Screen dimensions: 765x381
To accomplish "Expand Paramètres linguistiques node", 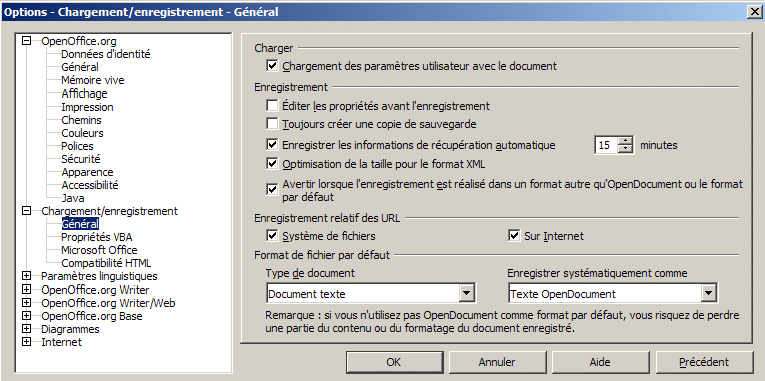I will click(x=26, y=276).
